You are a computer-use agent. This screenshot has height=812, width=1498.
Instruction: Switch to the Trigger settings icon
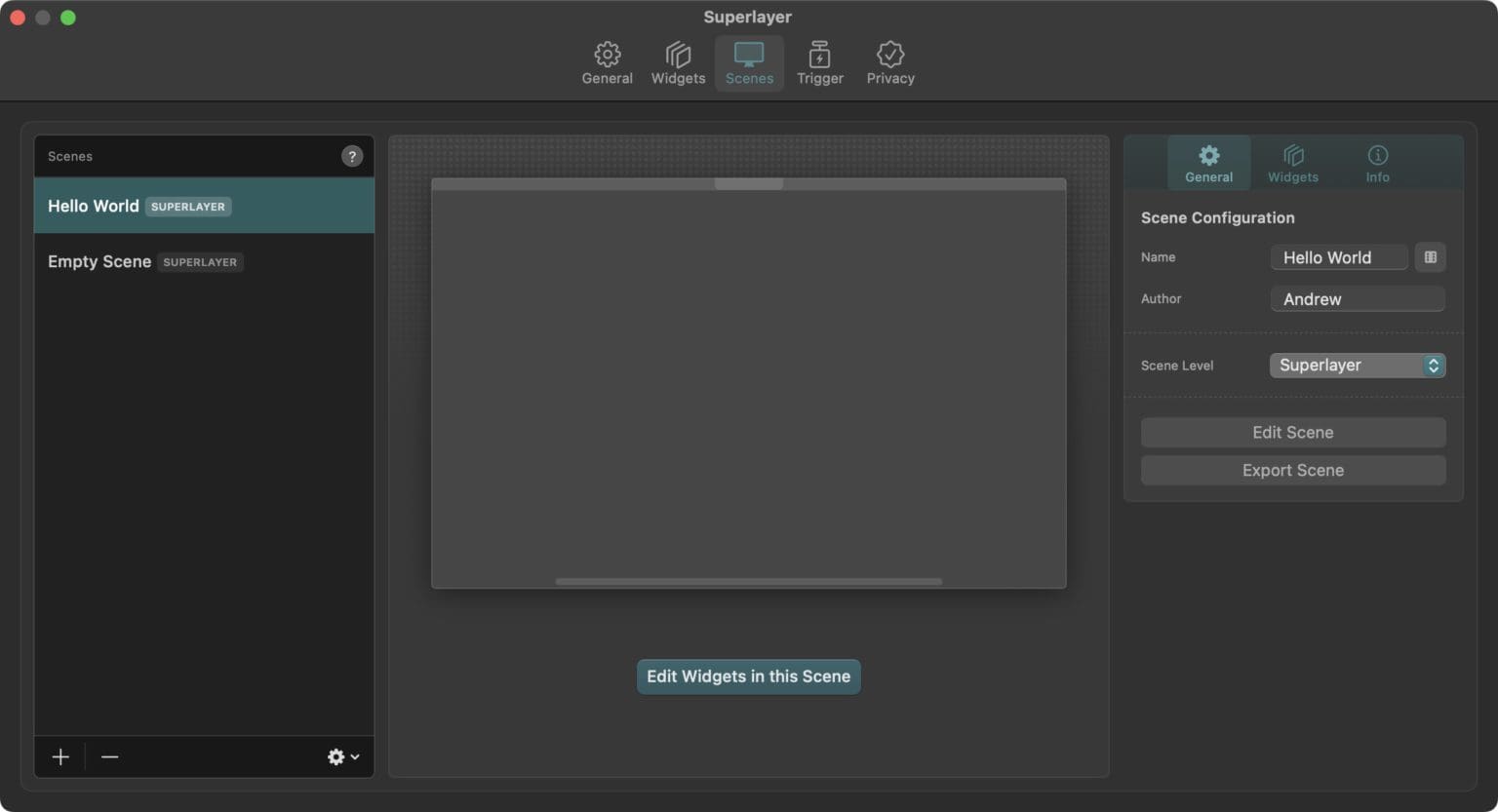tap(819, 61)
